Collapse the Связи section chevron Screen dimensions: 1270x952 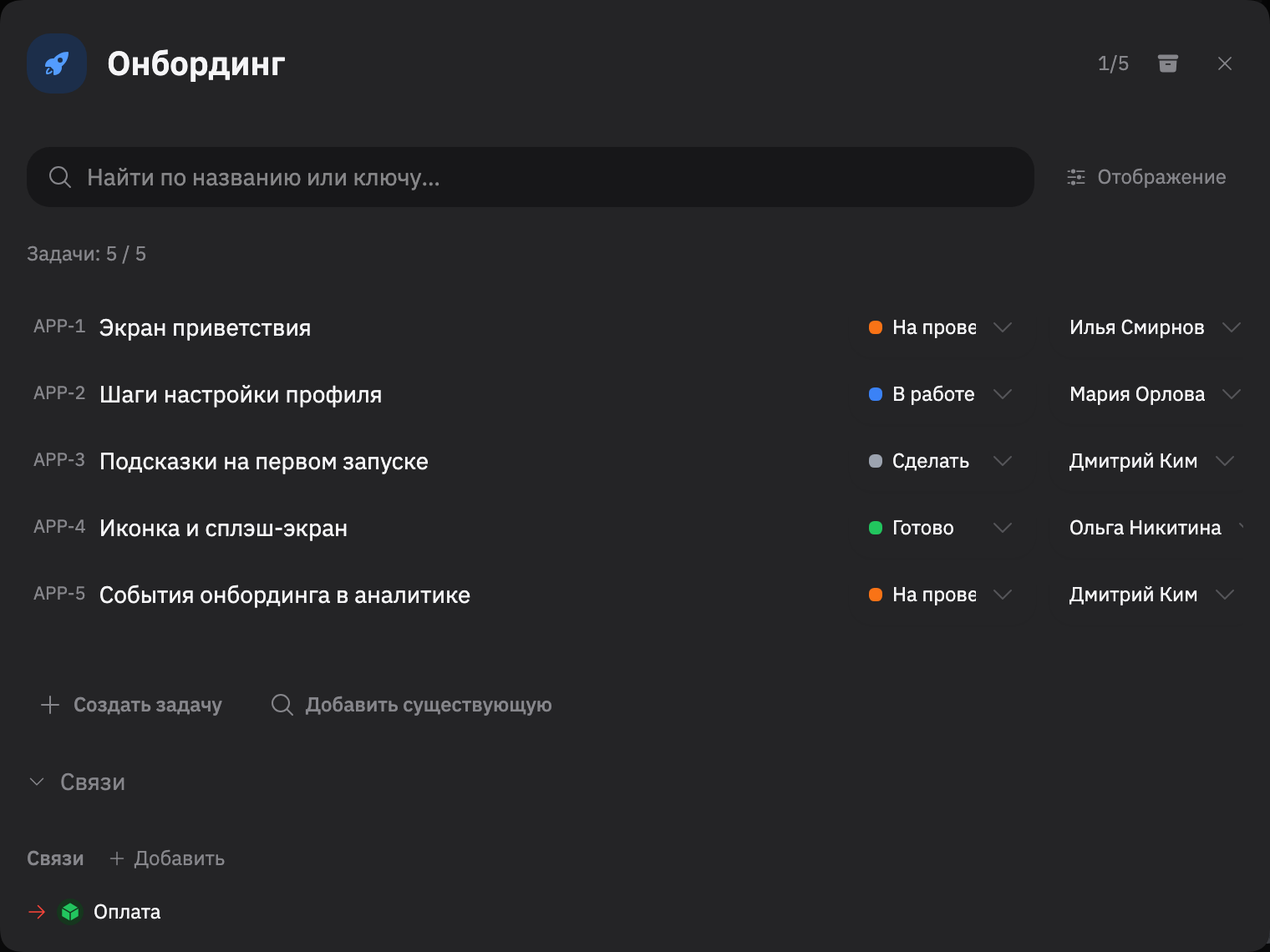point(37,782)
